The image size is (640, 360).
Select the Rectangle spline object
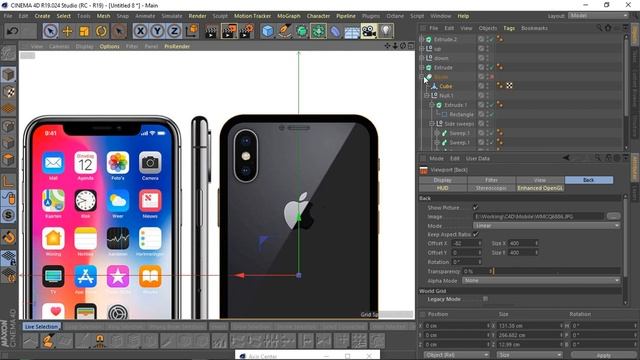coord(461,114)
